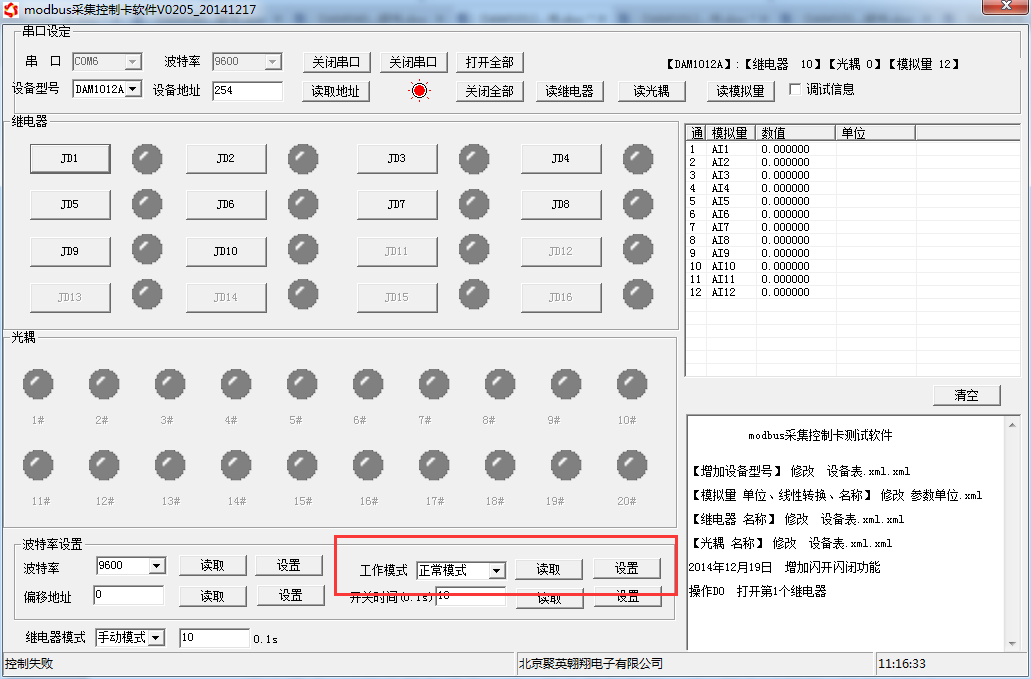
Task: Toggle relay JD1 button
Action: pos(69,158)
